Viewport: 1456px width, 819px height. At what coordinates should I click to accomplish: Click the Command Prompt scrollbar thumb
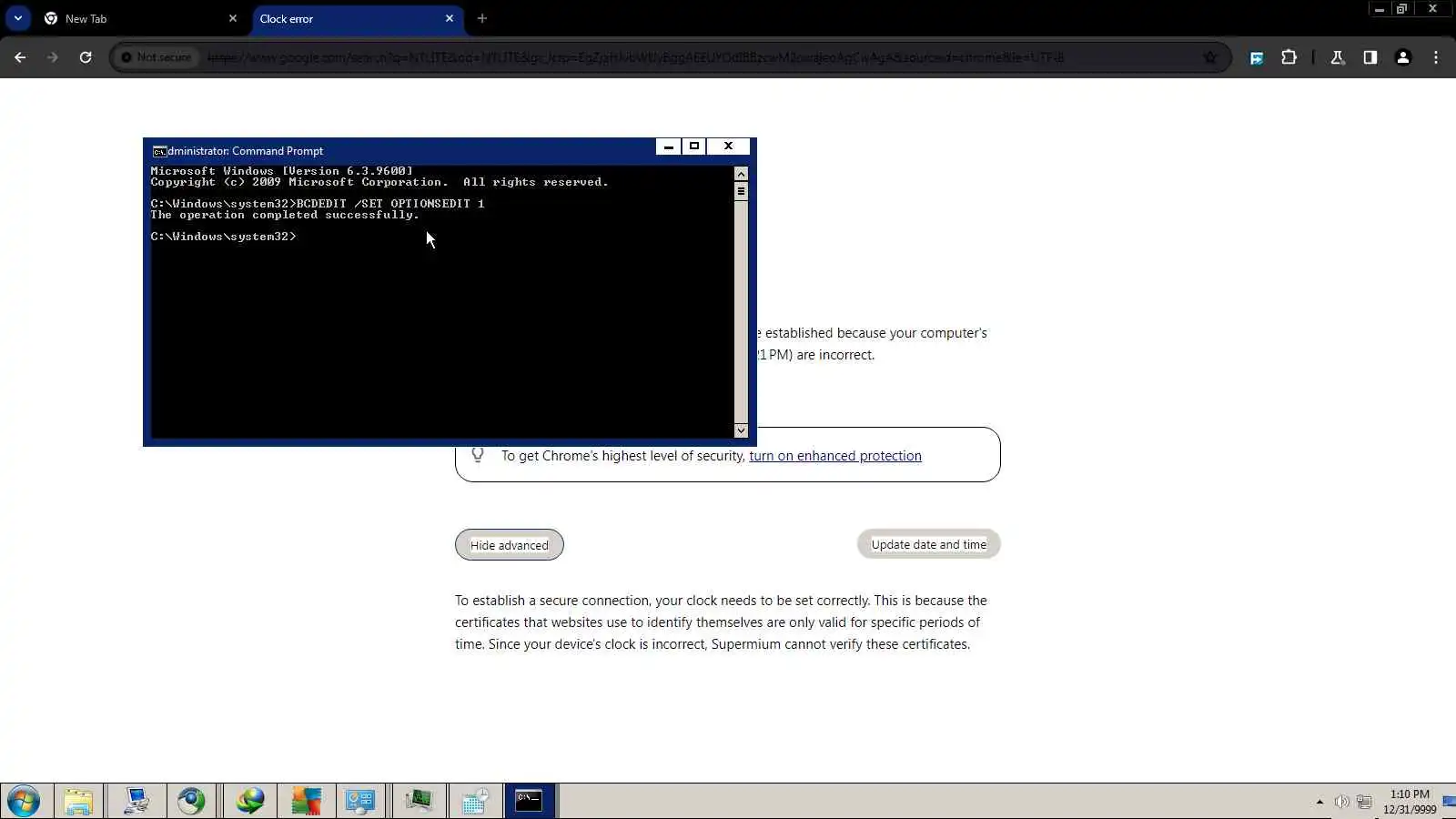click(741, 191)
